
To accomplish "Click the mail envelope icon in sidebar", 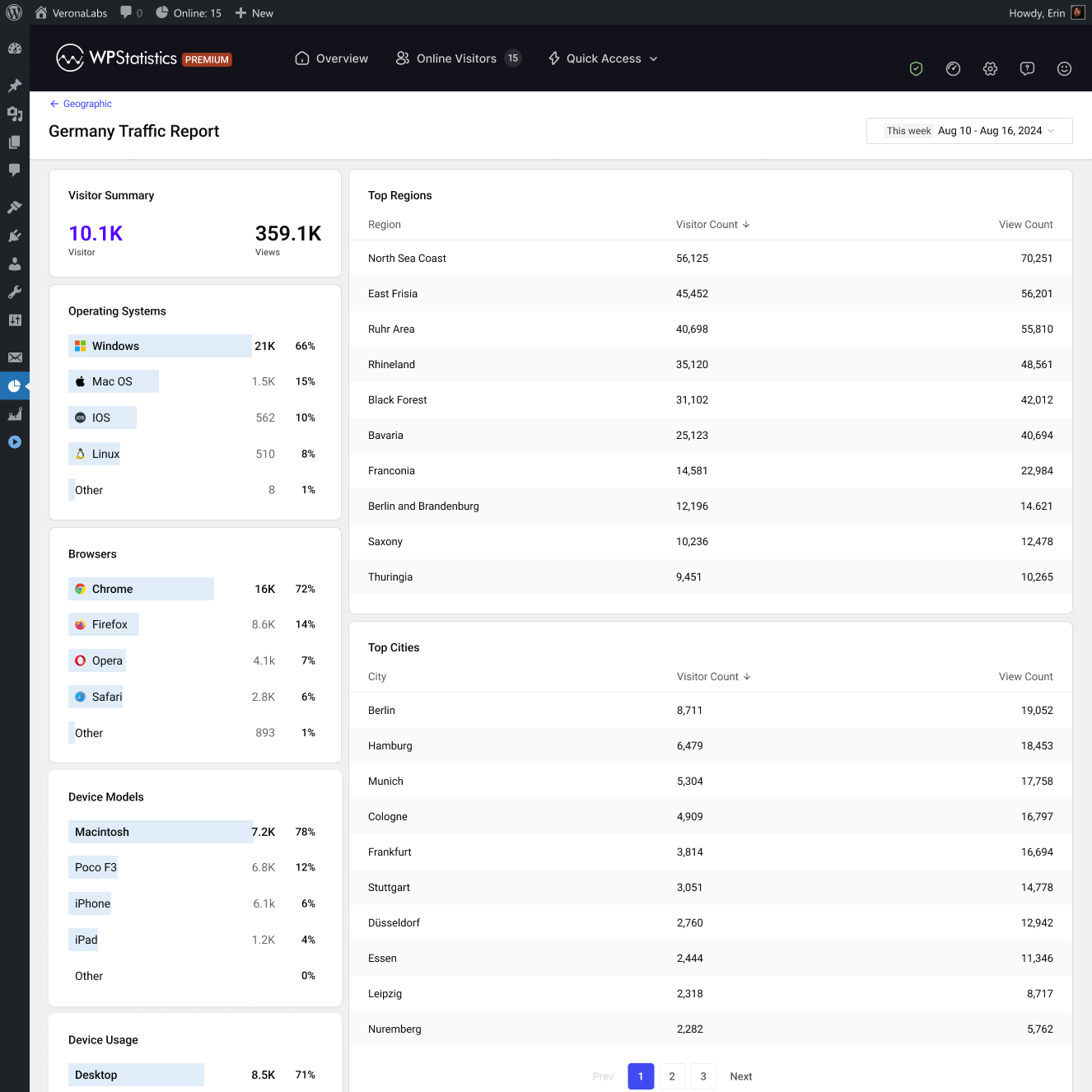I will tap(15, 357).
